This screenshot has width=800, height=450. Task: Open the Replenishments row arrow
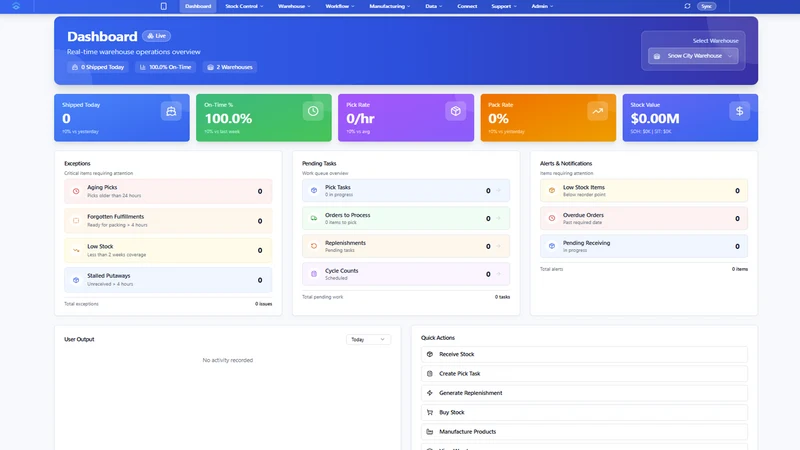pos(498,246)
